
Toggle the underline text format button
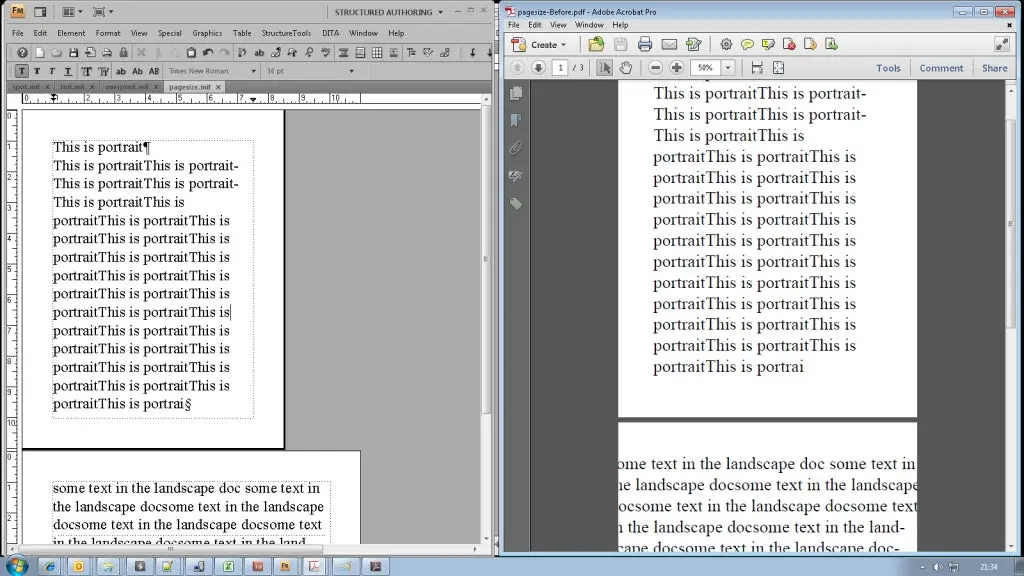click(67, 71)
